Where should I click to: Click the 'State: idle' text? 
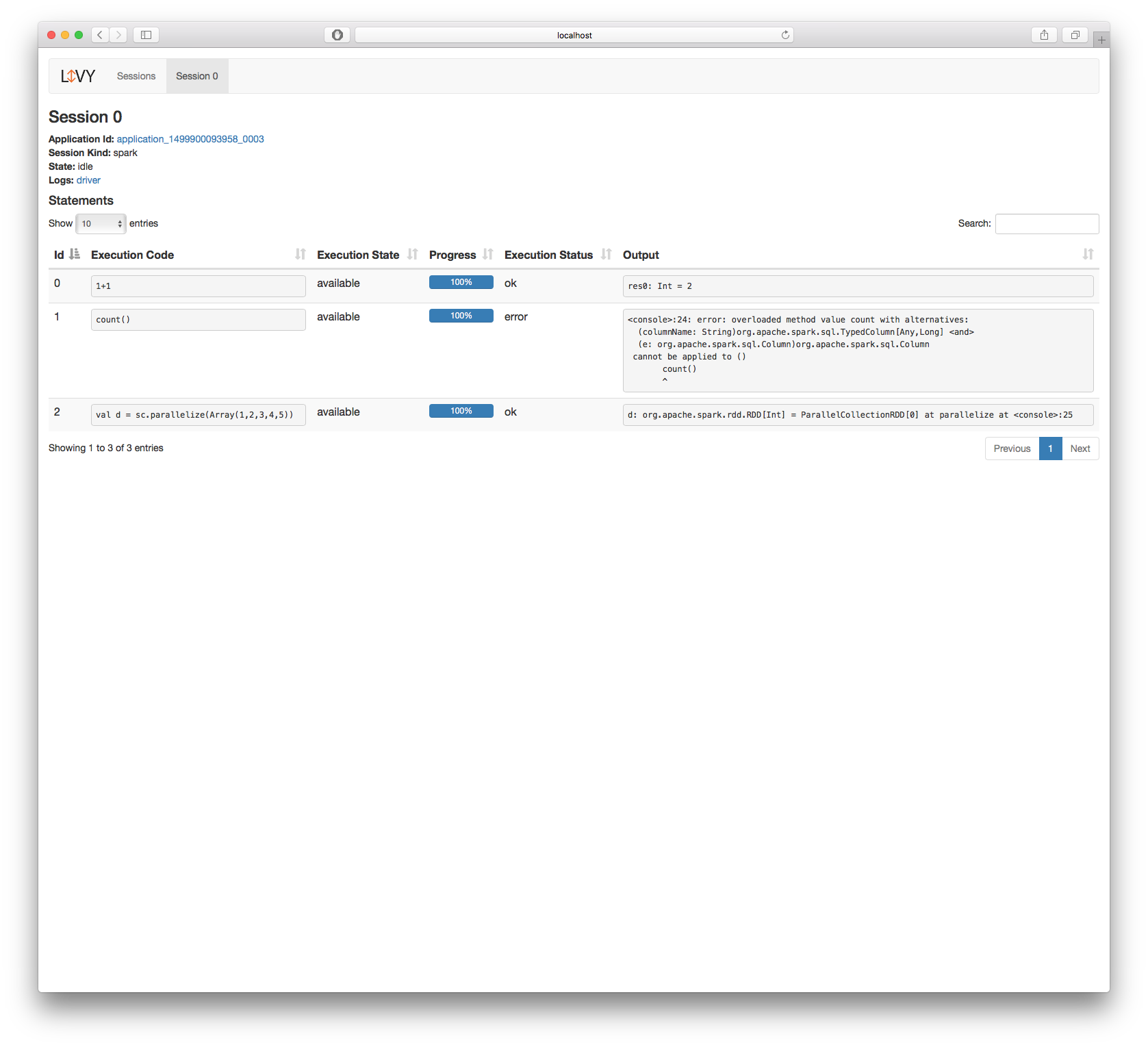click(x=71, y=166)
